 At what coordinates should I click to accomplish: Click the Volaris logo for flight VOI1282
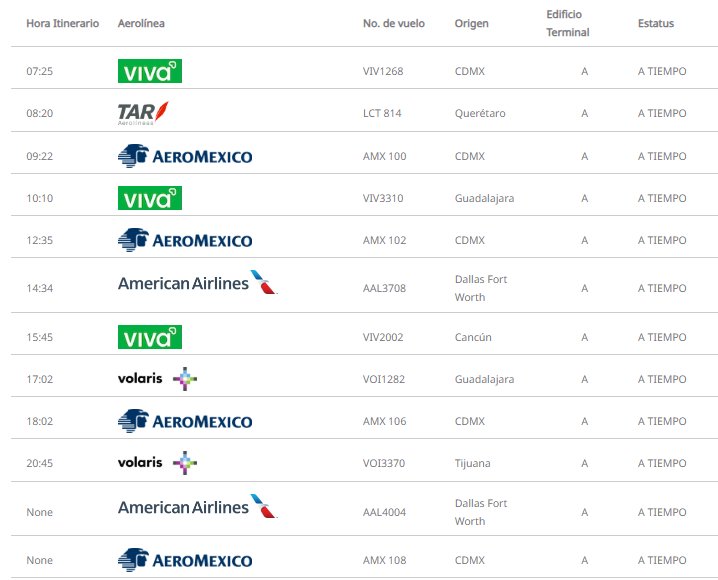[x=158, y=379]
